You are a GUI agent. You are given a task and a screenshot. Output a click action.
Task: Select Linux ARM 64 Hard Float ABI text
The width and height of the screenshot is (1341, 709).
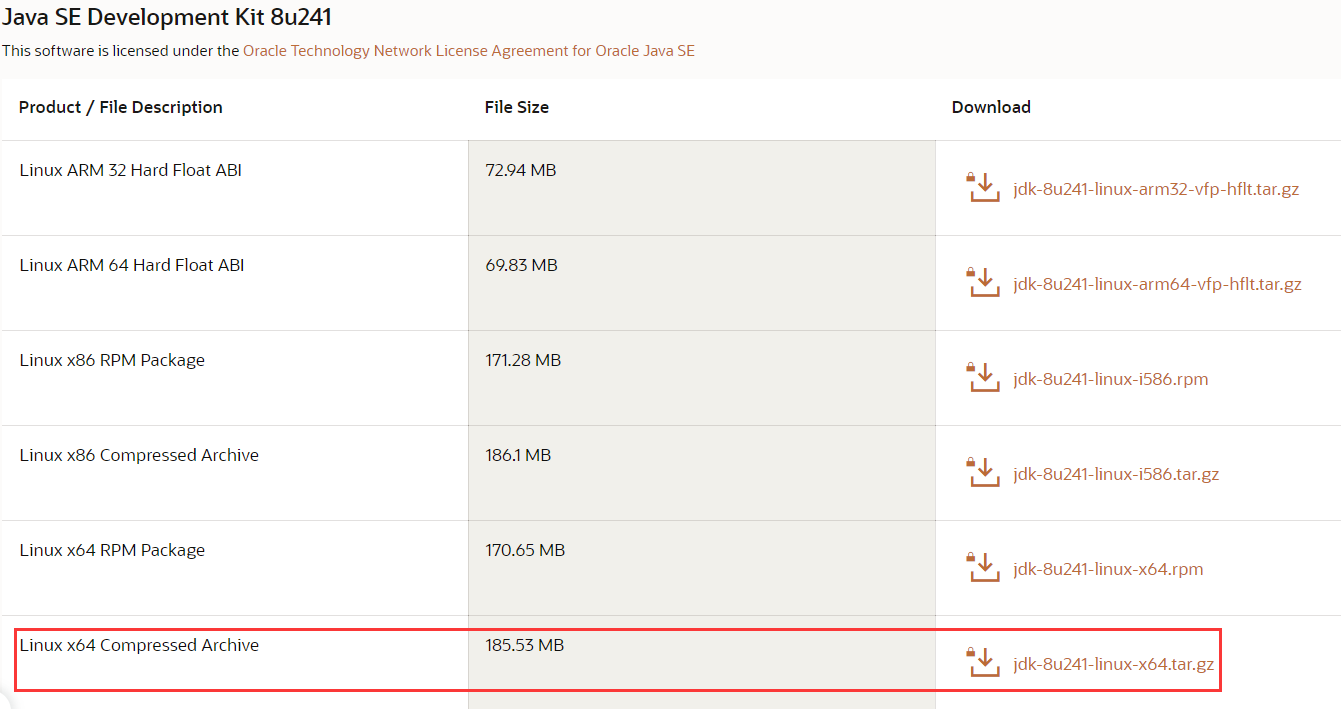click(x=132, y=265)
